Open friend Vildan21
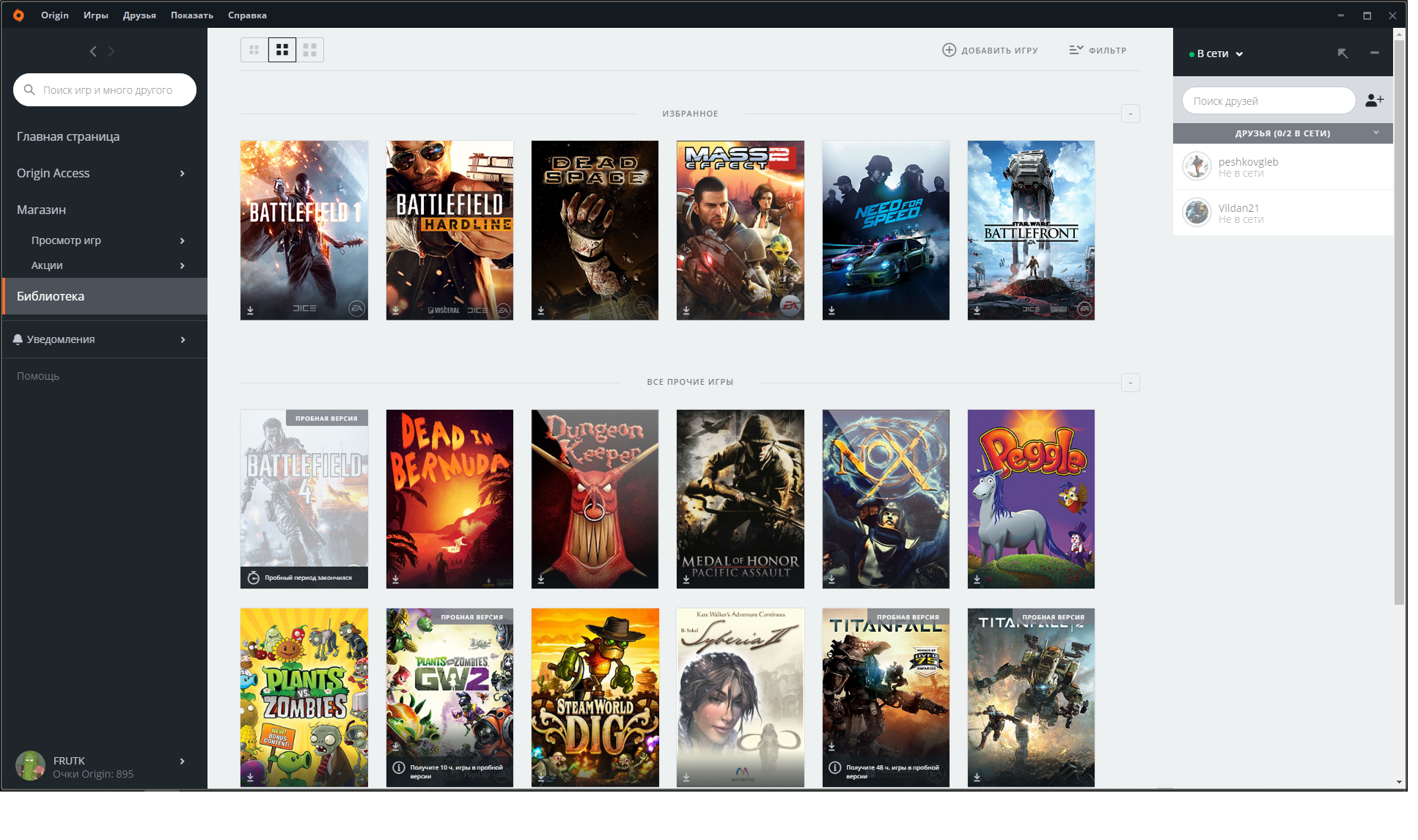The image size is (1418, 840). (x=1283, y=213)
